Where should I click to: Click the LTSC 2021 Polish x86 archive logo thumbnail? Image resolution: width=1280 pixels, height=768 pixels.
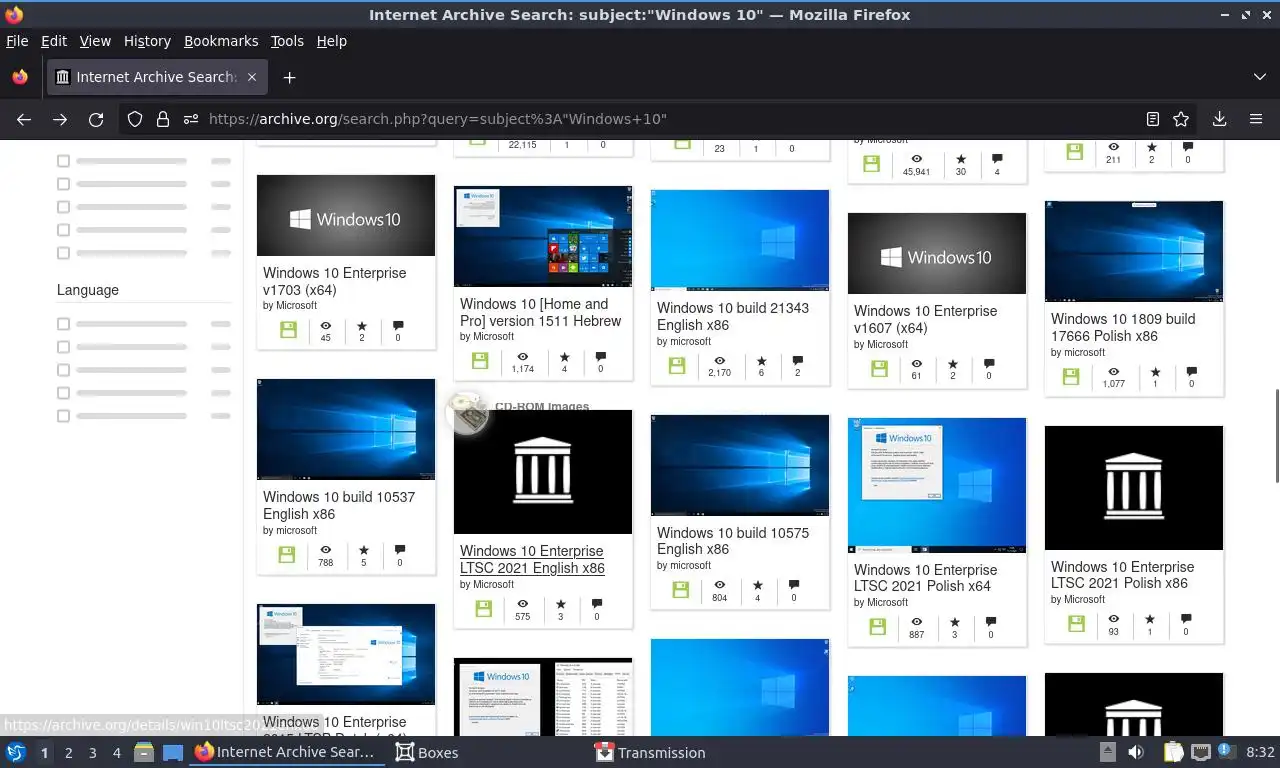tap(1134, 488)
